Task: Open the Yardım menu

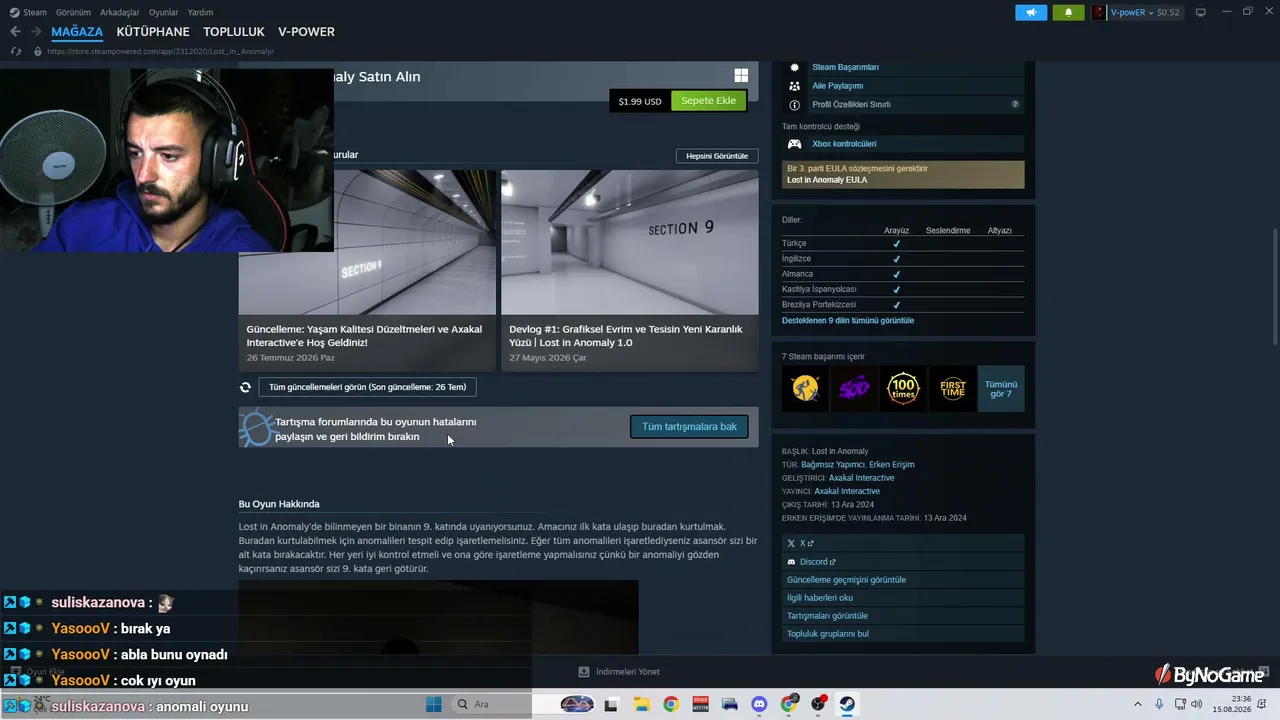Action: click(x=201, y=12)
